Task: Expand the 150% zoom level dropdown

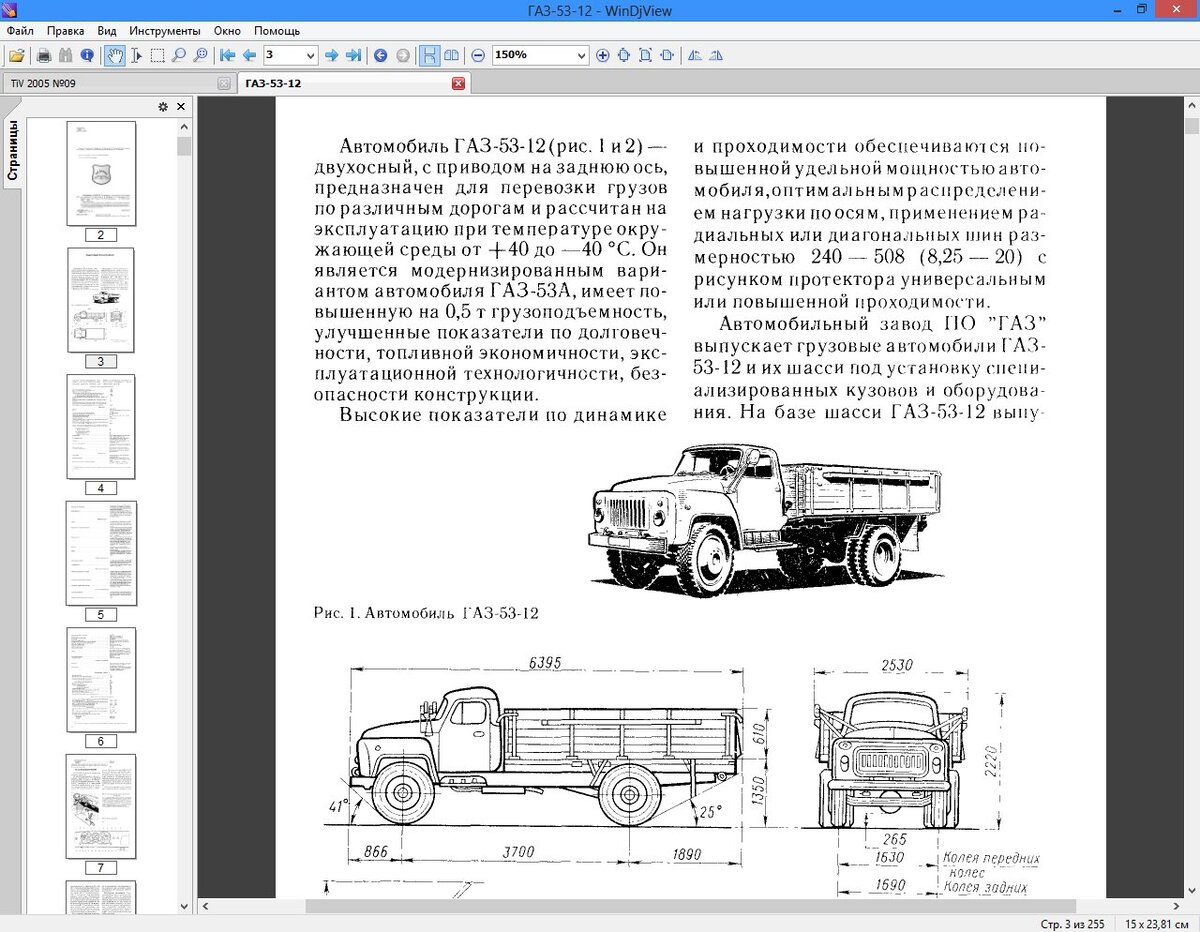Action: pos(582,56)
